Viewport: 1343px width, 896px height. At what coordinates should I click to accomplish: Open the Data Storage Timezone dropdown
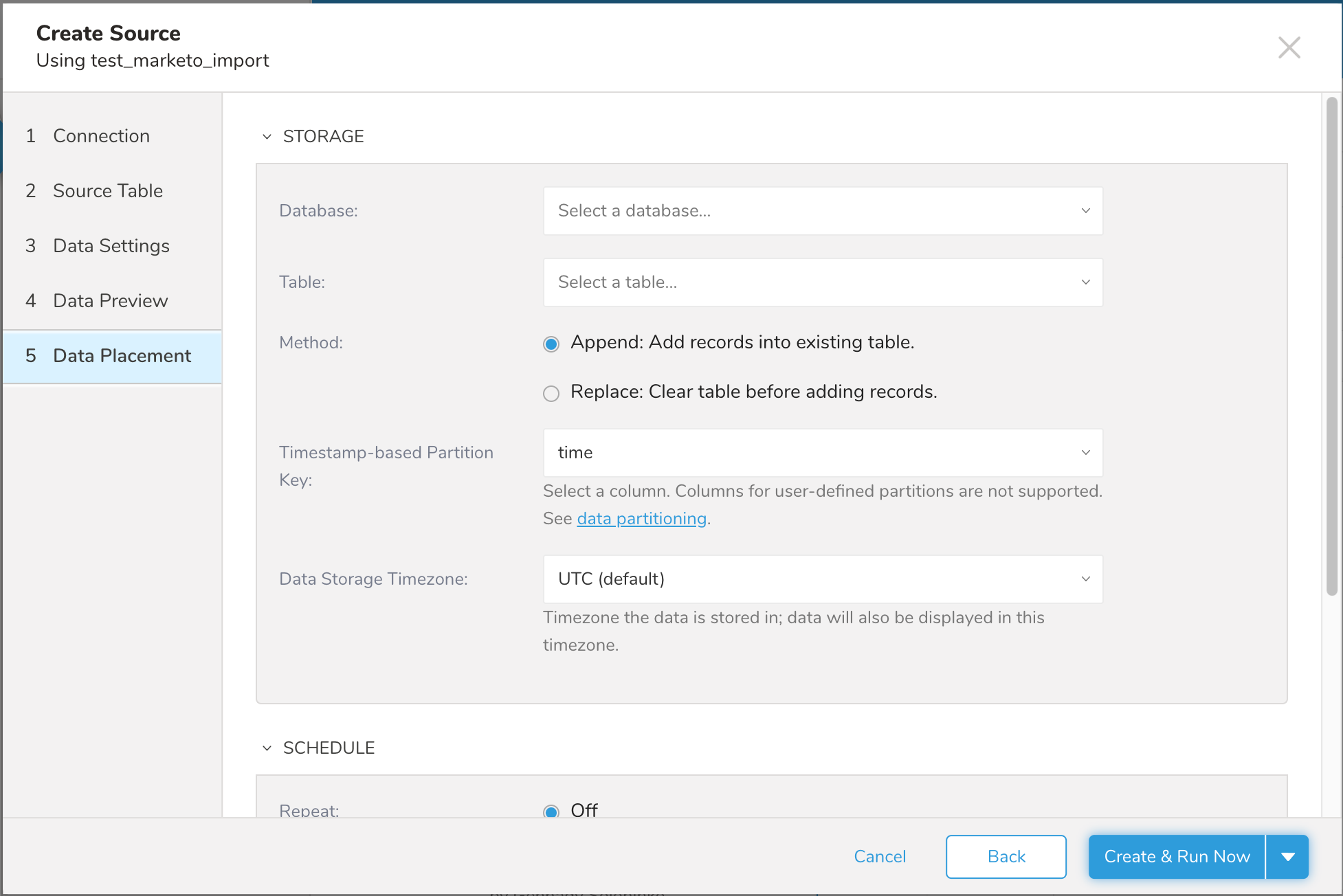pos(823,579)
